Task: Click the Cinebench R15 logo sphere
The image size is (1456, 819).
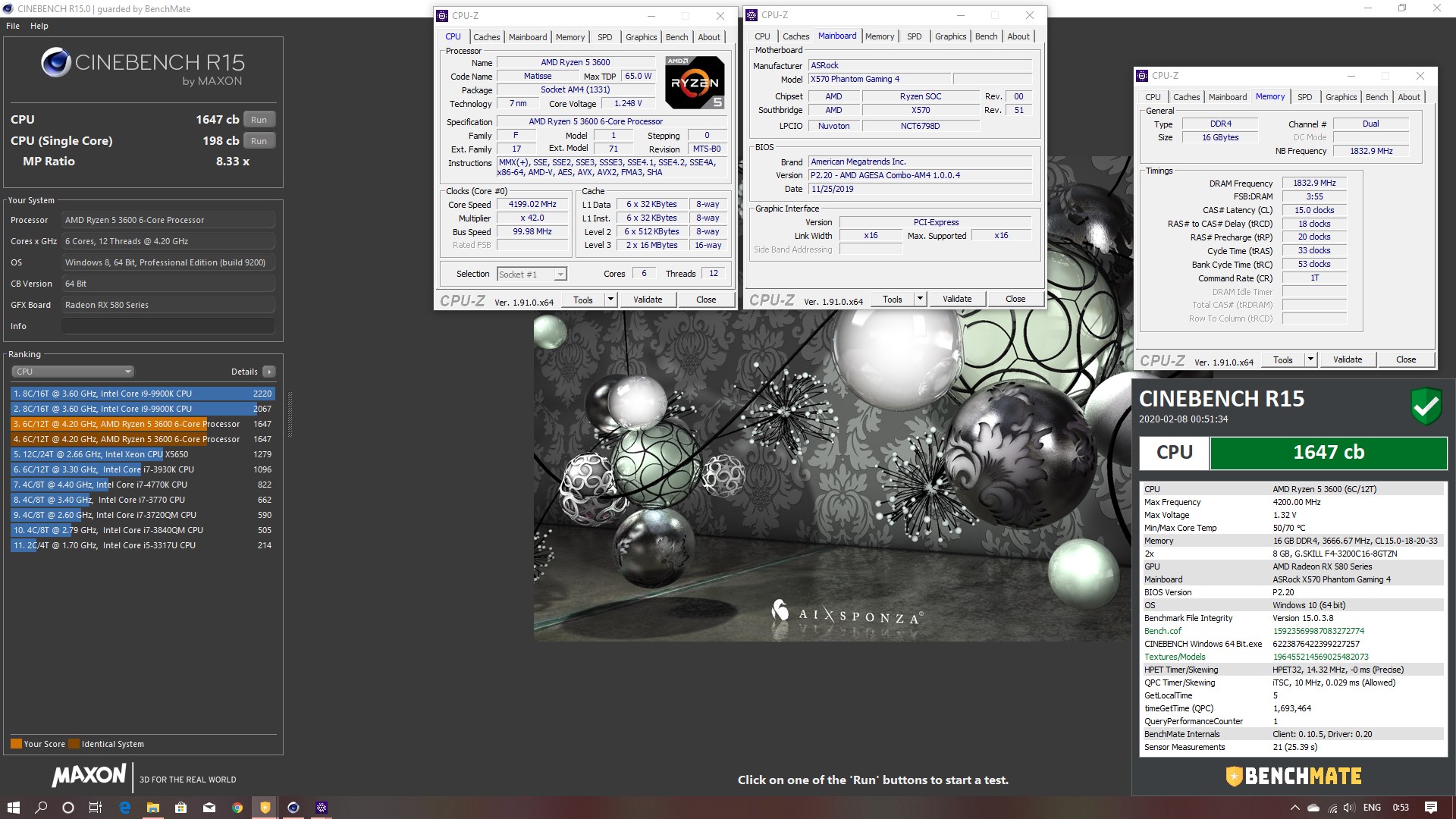Action: (56, 63)
